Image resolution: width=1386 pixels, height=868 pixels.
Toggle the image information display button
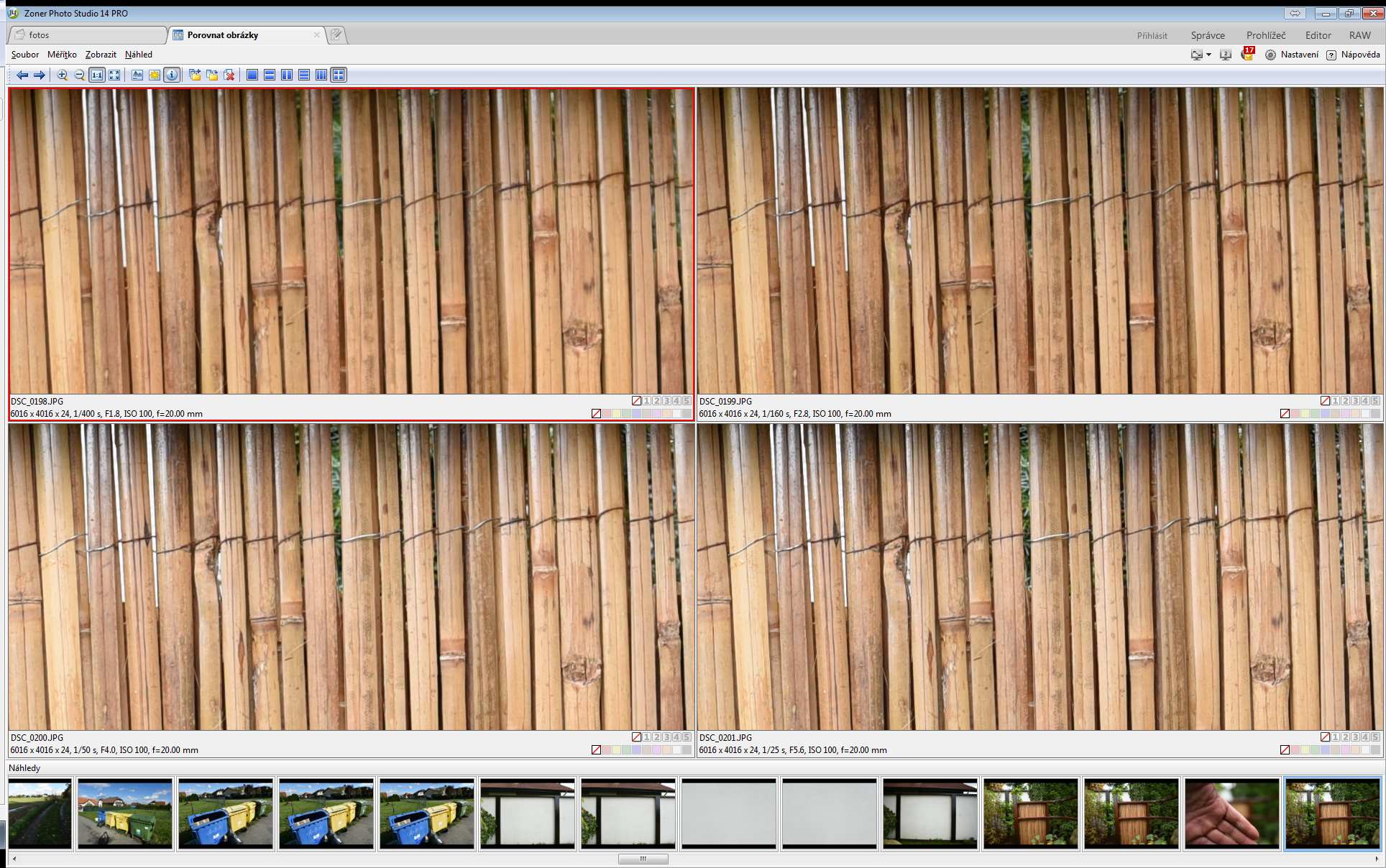(172, 75)
